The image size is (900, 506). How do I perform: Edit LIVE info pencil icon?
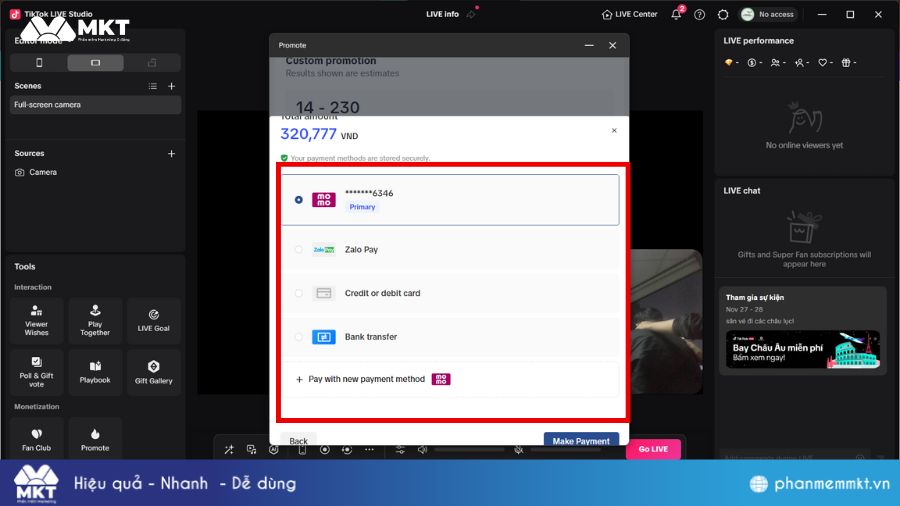click(471, 14)
